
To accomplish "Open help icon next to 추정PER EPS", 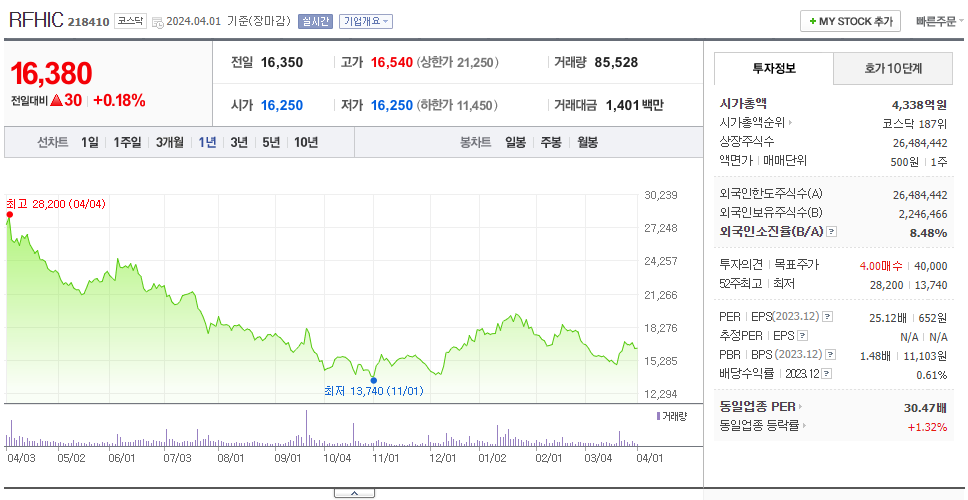I will tap(803, 336).
